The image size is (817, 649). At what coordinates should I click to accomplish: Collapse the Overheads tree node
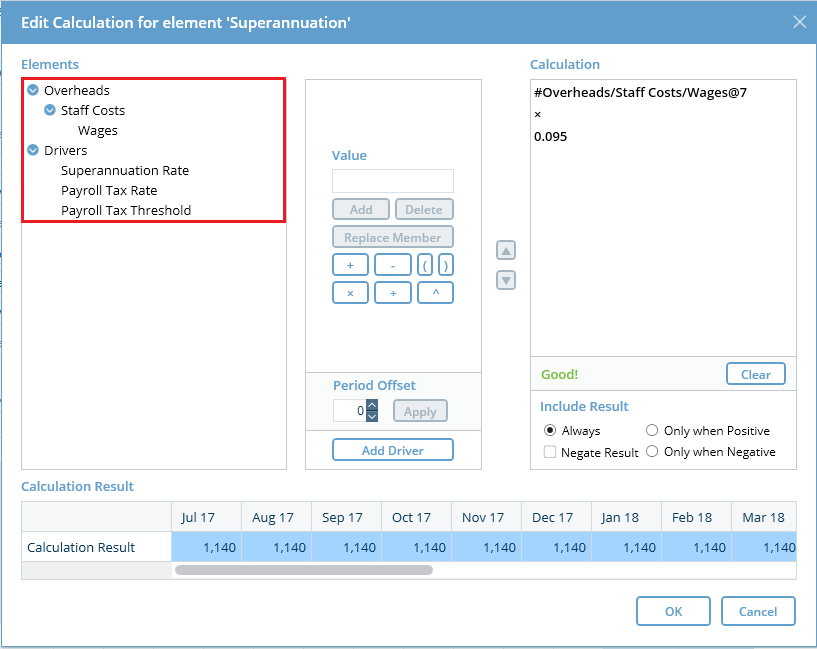point(33,91)
